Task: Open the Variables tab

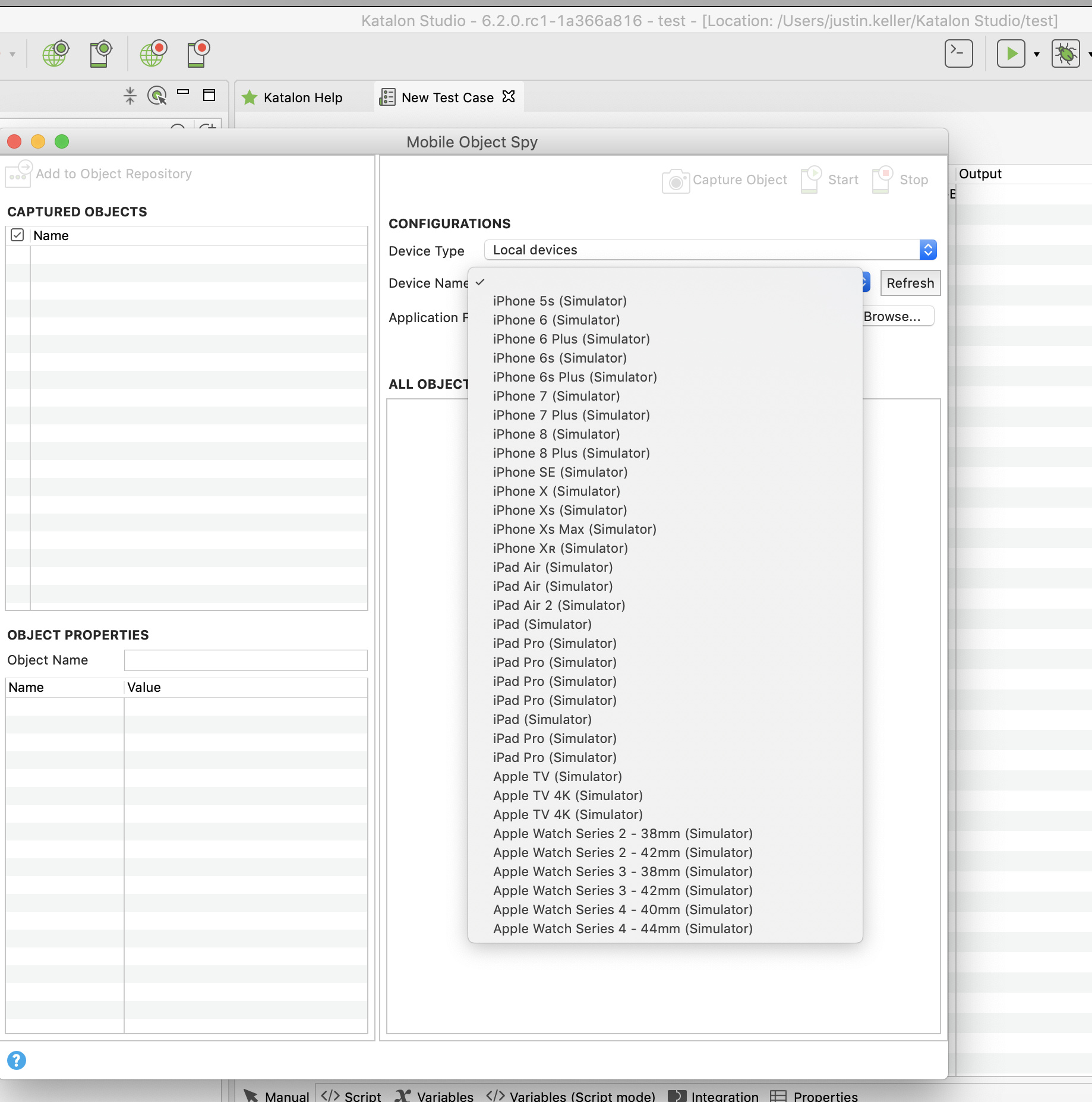Action: [434, 1095]
